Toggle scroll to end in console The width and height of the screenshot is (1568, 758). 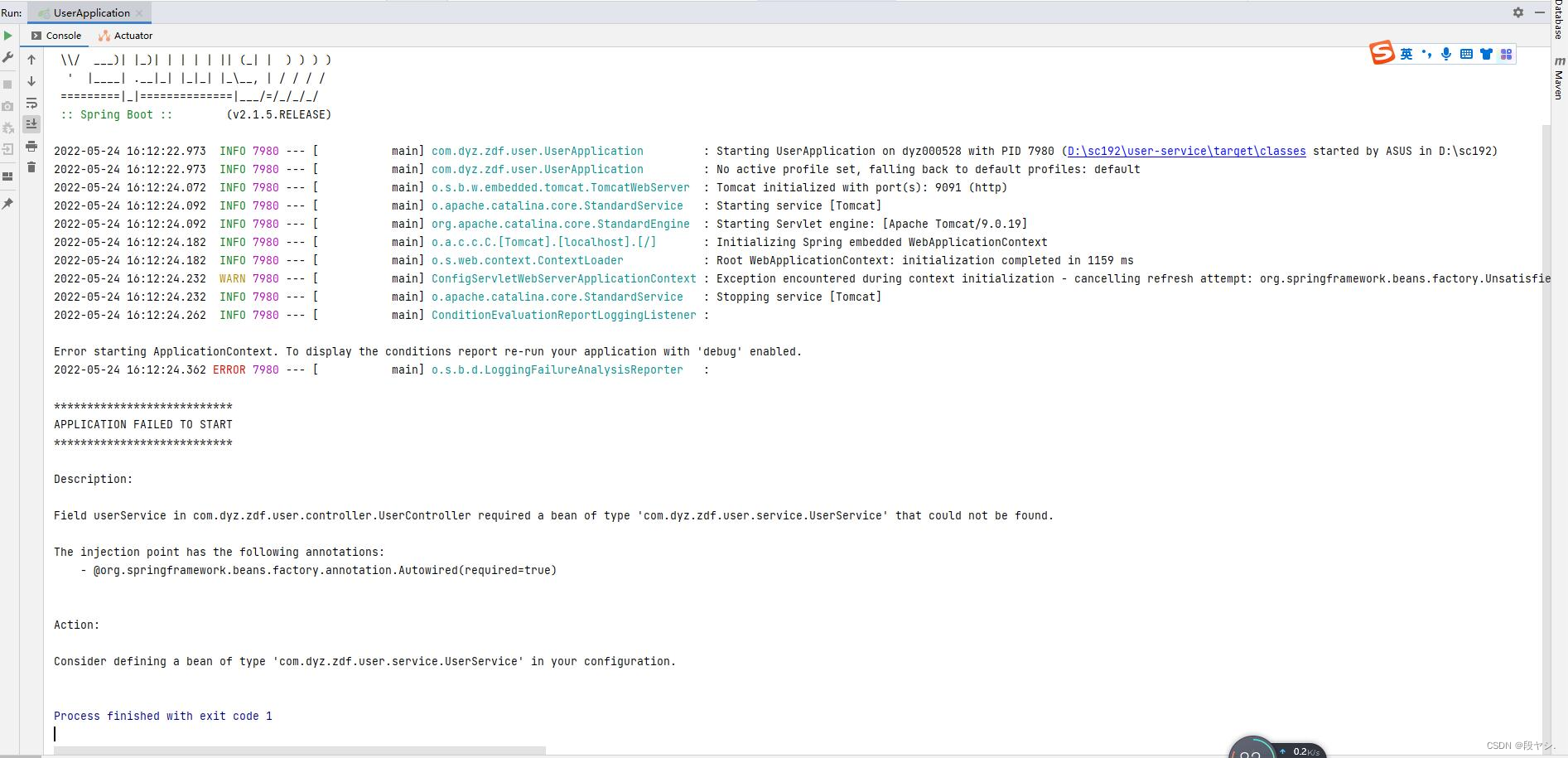(x=31, y=125)
